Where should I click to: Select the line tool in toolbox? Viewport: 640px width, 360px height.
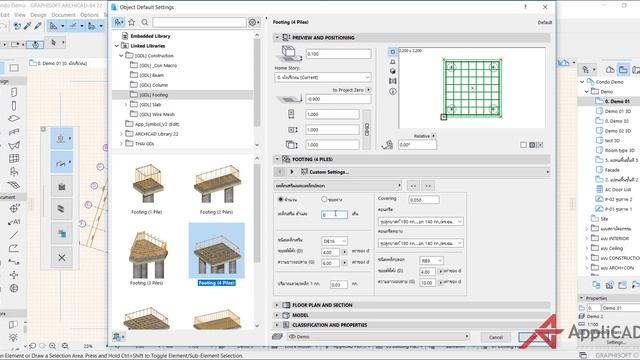click(x=14, y=235)
